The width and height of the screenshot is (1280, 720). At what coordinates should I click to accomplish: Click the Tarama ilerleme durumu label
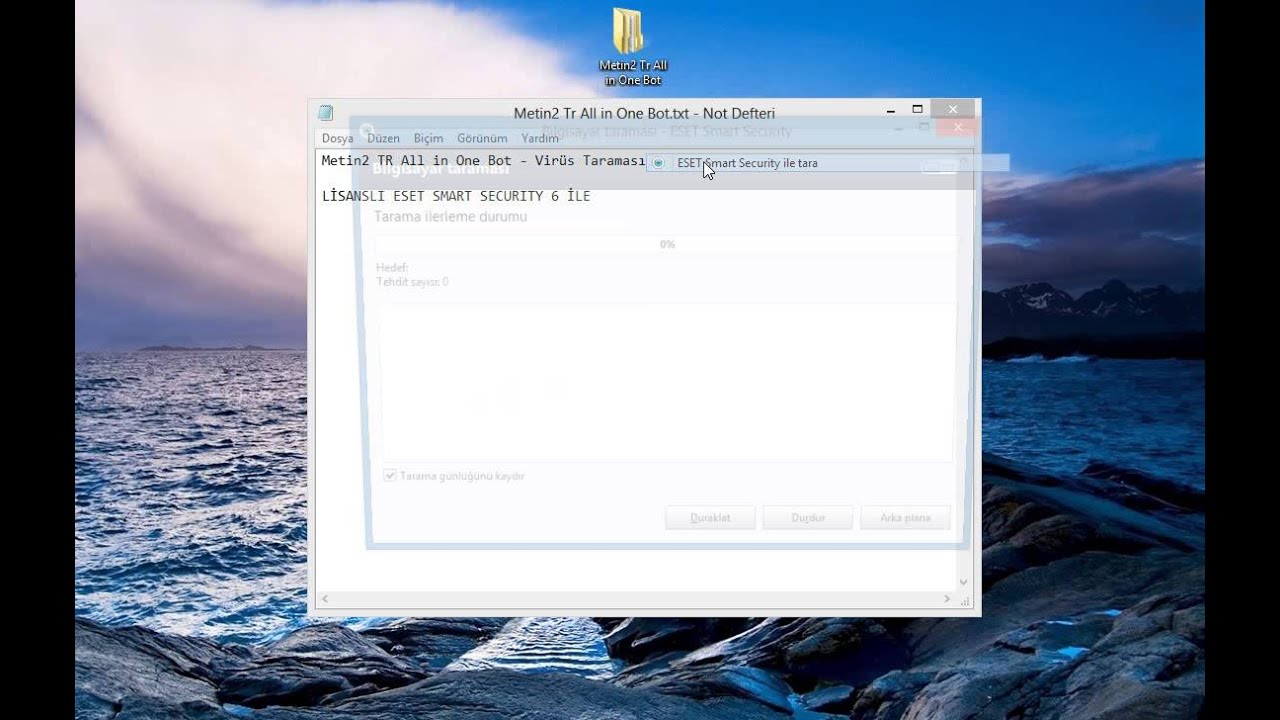450,217
